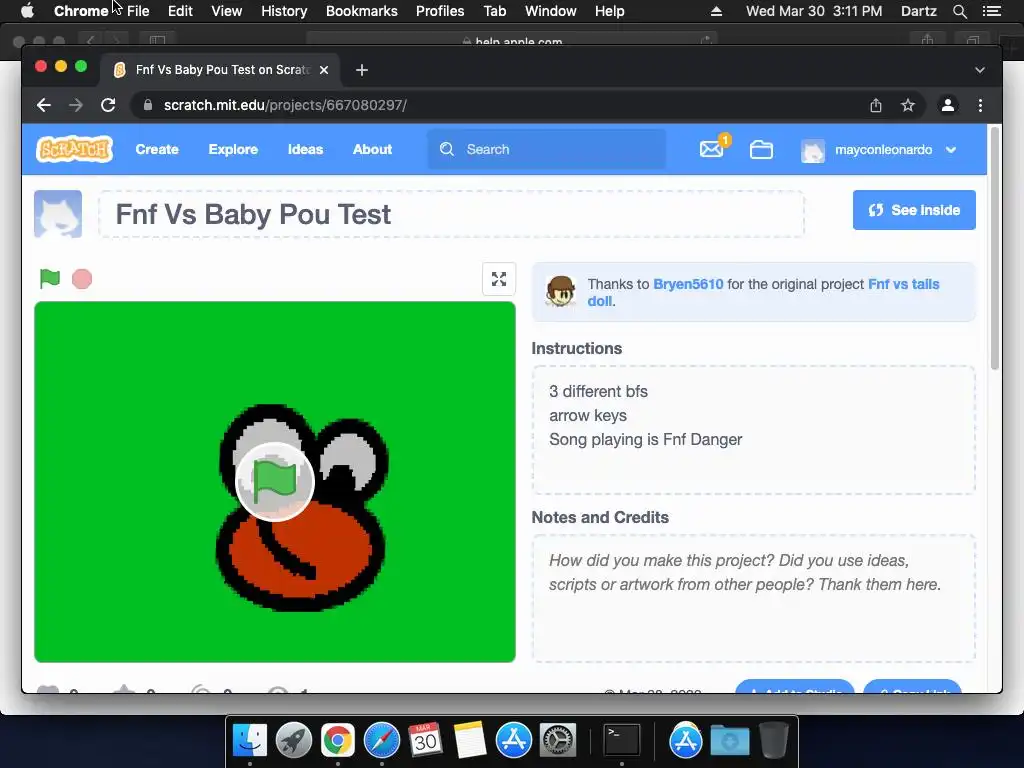Open Chrome from the Dock
Screen dimensions: 1024x768
pos(338,740)
